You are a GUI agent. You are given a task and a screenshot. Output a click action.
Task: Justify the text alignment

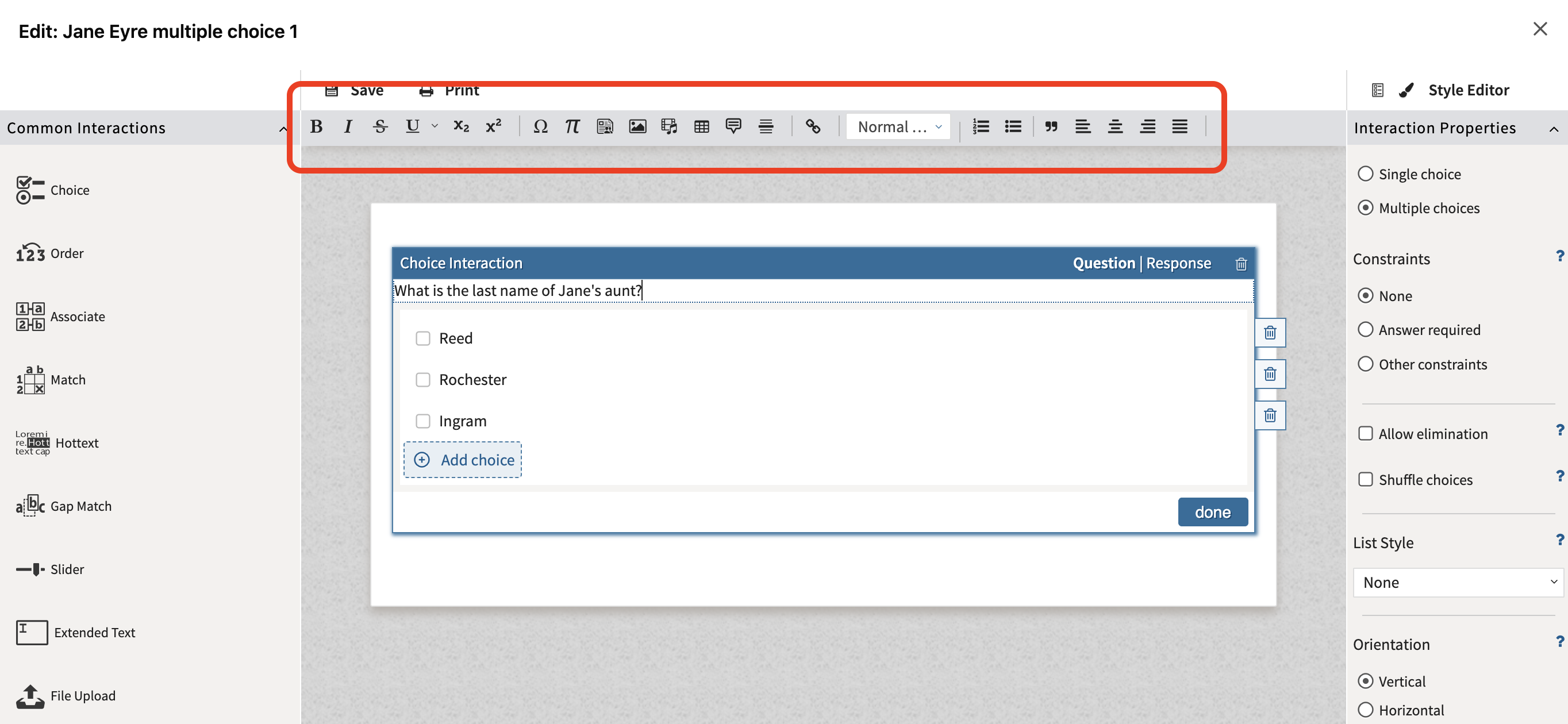tap(1179, 126)
